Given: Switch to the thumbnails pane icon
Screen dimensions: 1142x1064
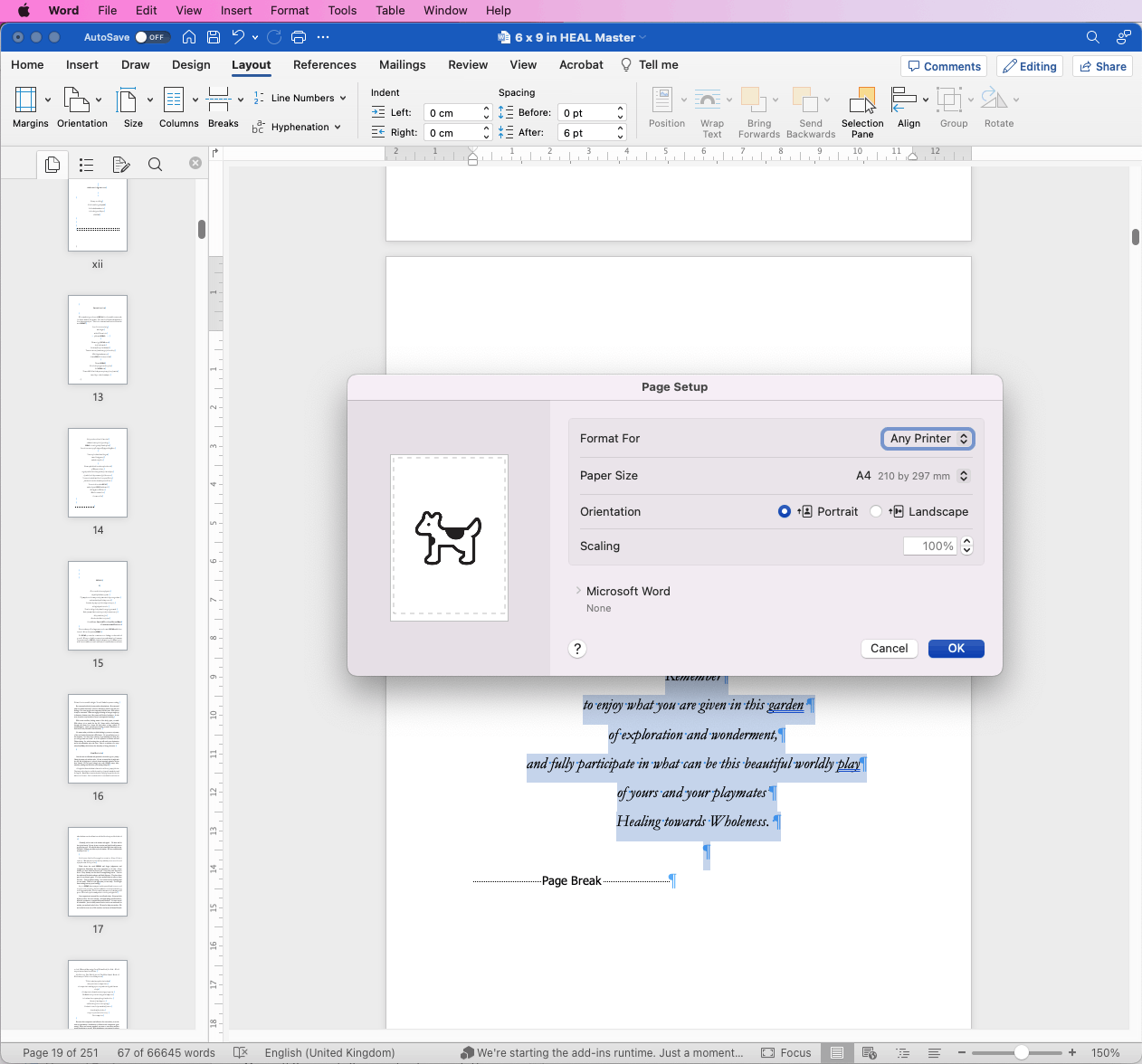Looking at the screenshot, I should coord(52,164).
